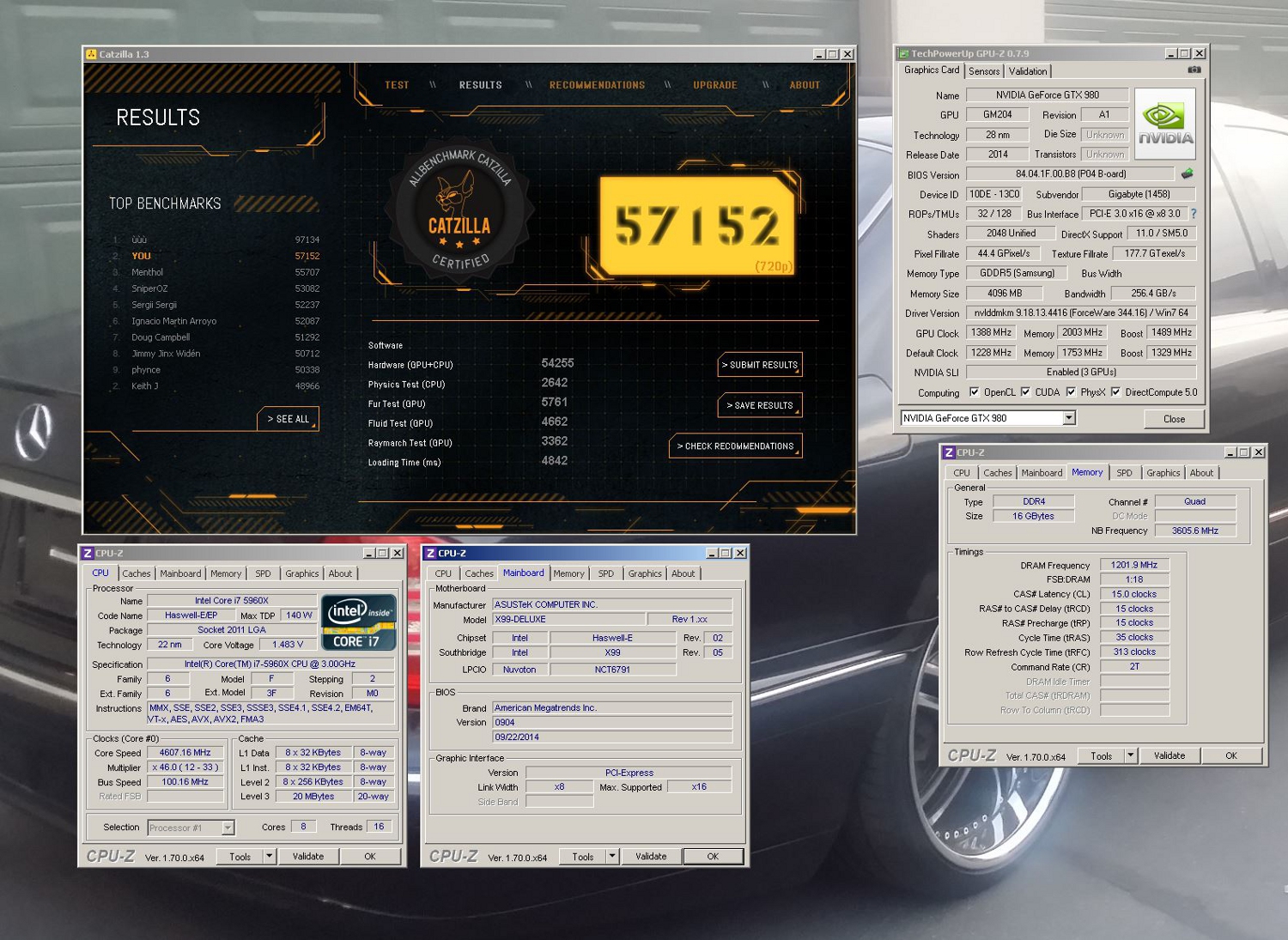This screenshot has height=940, width=1288.
Task: Click Validate in the CPU-Z Memory window
Action: coord(1170,756)
